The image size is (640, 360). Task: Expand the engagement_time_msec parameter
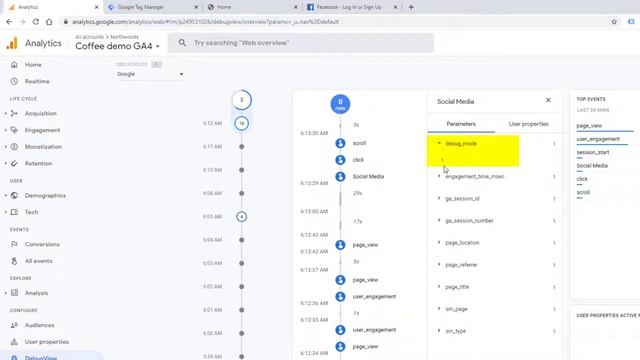(439, 176)
